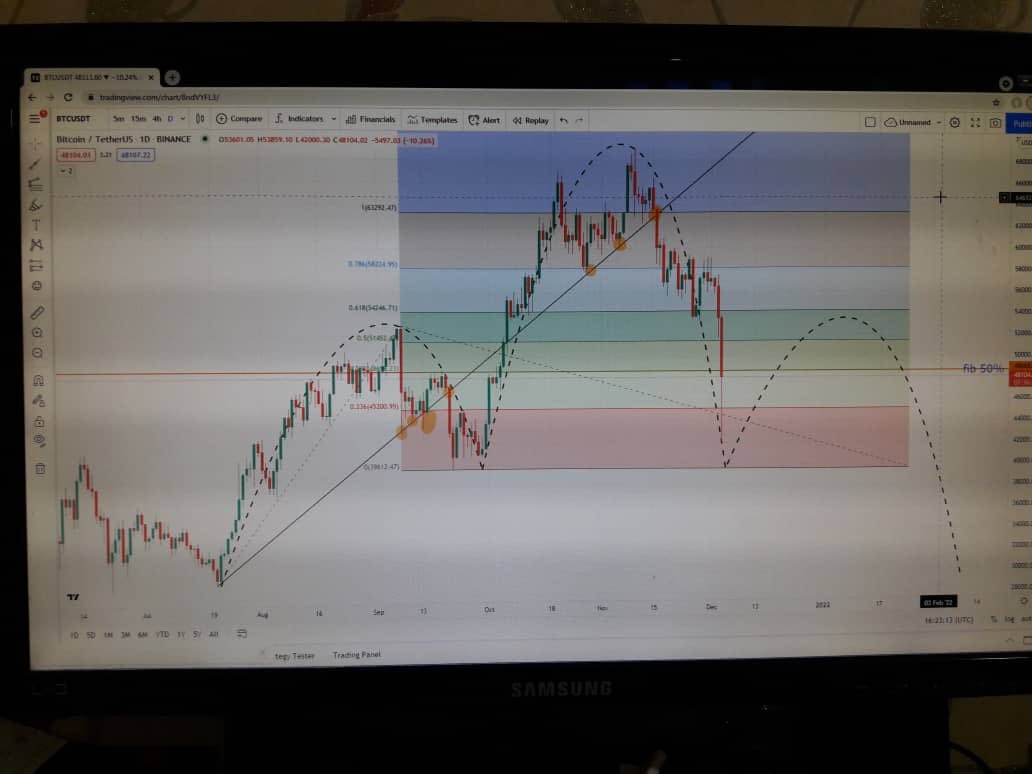The width and height of the screenshot is (1032, 774).
Task: Expand the favorite indicators dropdown arrow
Action: [x=334, y=118]
